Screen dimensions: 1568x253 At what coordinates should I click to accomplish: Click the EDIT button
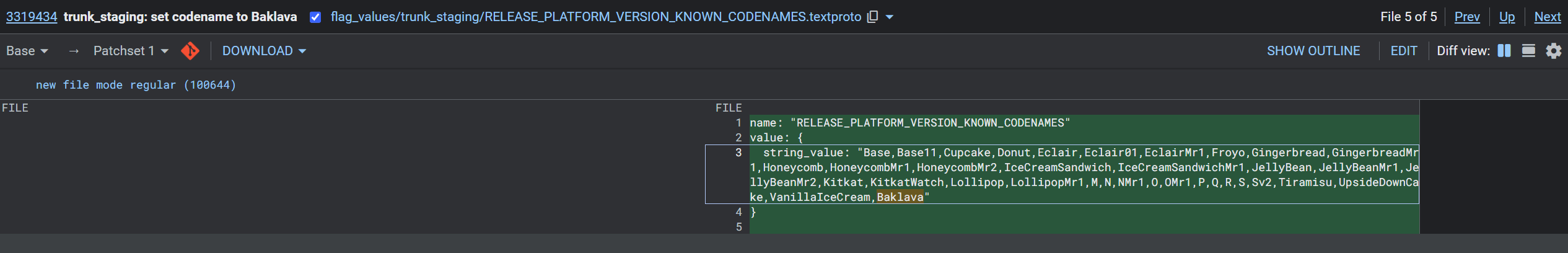(x=1403, y=51)
